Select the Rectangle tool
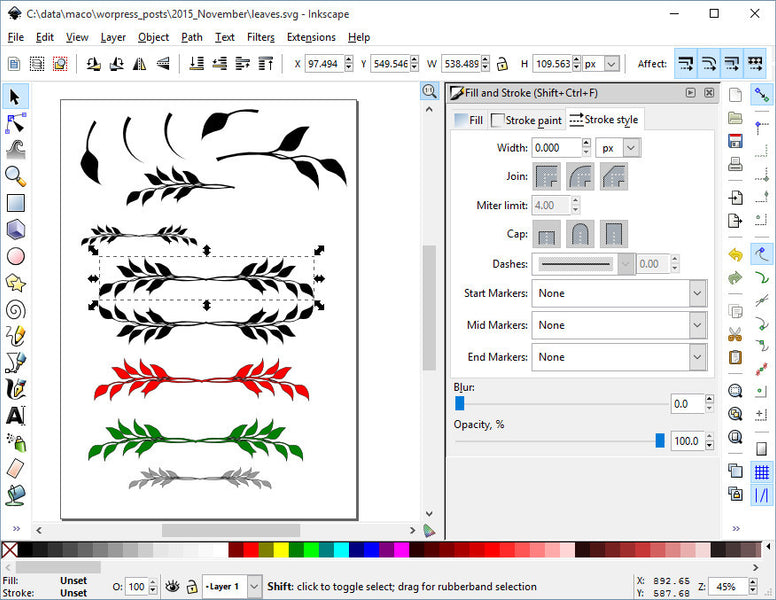The image size is (776, 600). [x=15, y=203]
